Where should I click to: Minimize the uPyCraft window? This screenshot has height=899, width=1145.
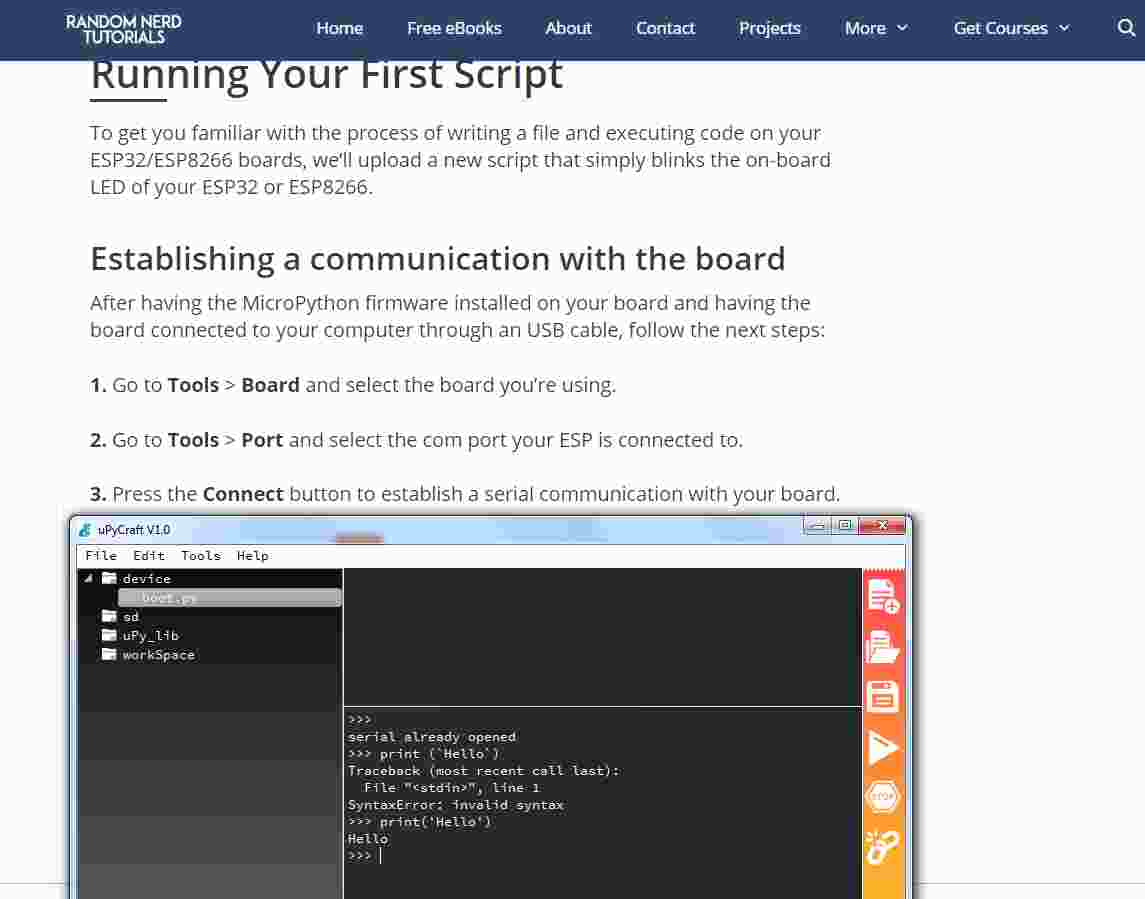point(817,525)
